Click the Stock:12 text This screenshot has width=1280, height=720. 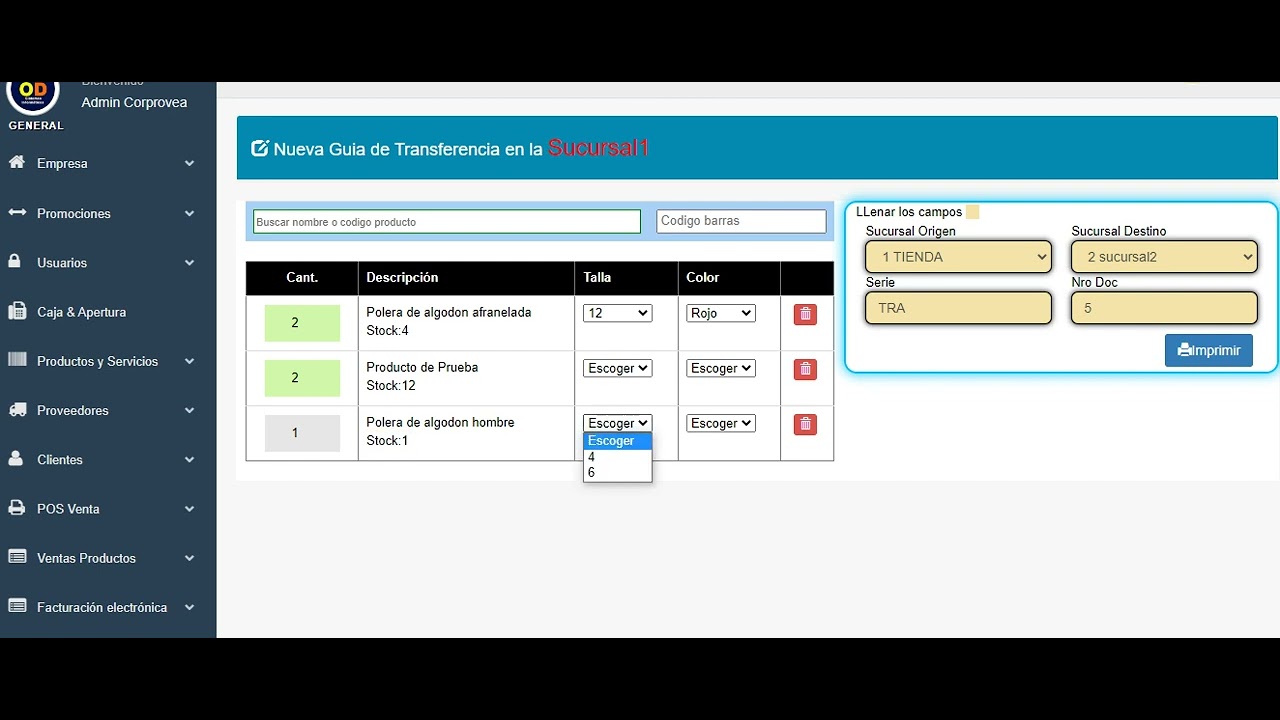(391, 385)
